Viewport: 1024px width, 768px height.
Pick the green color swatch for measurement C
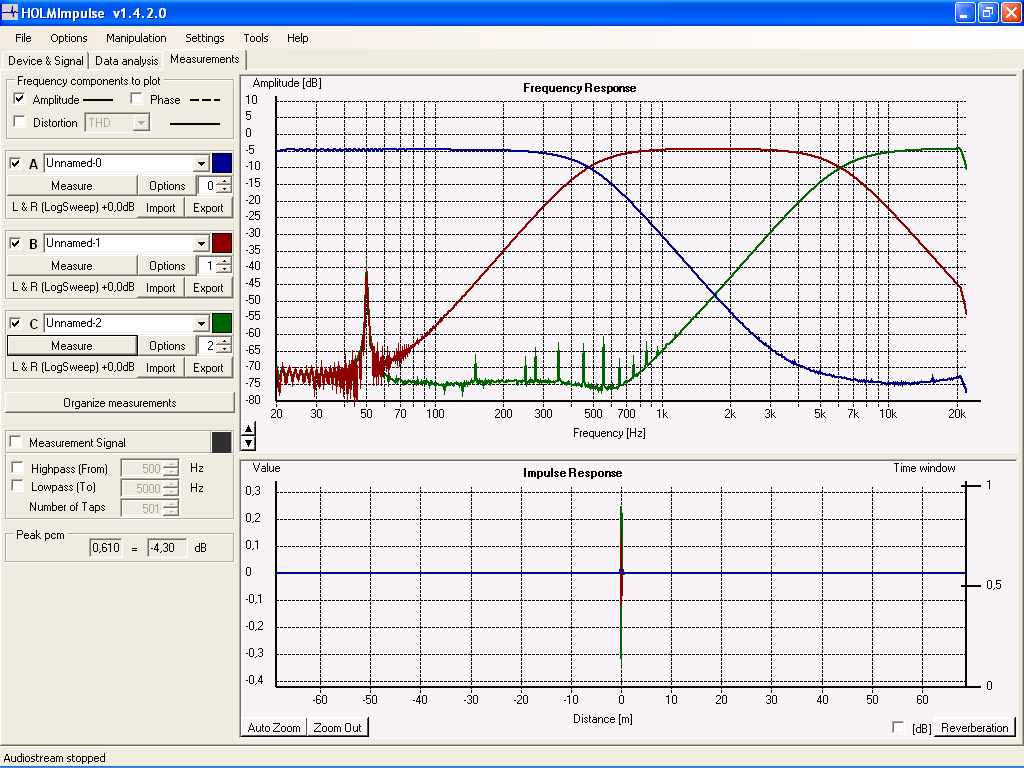222,323
